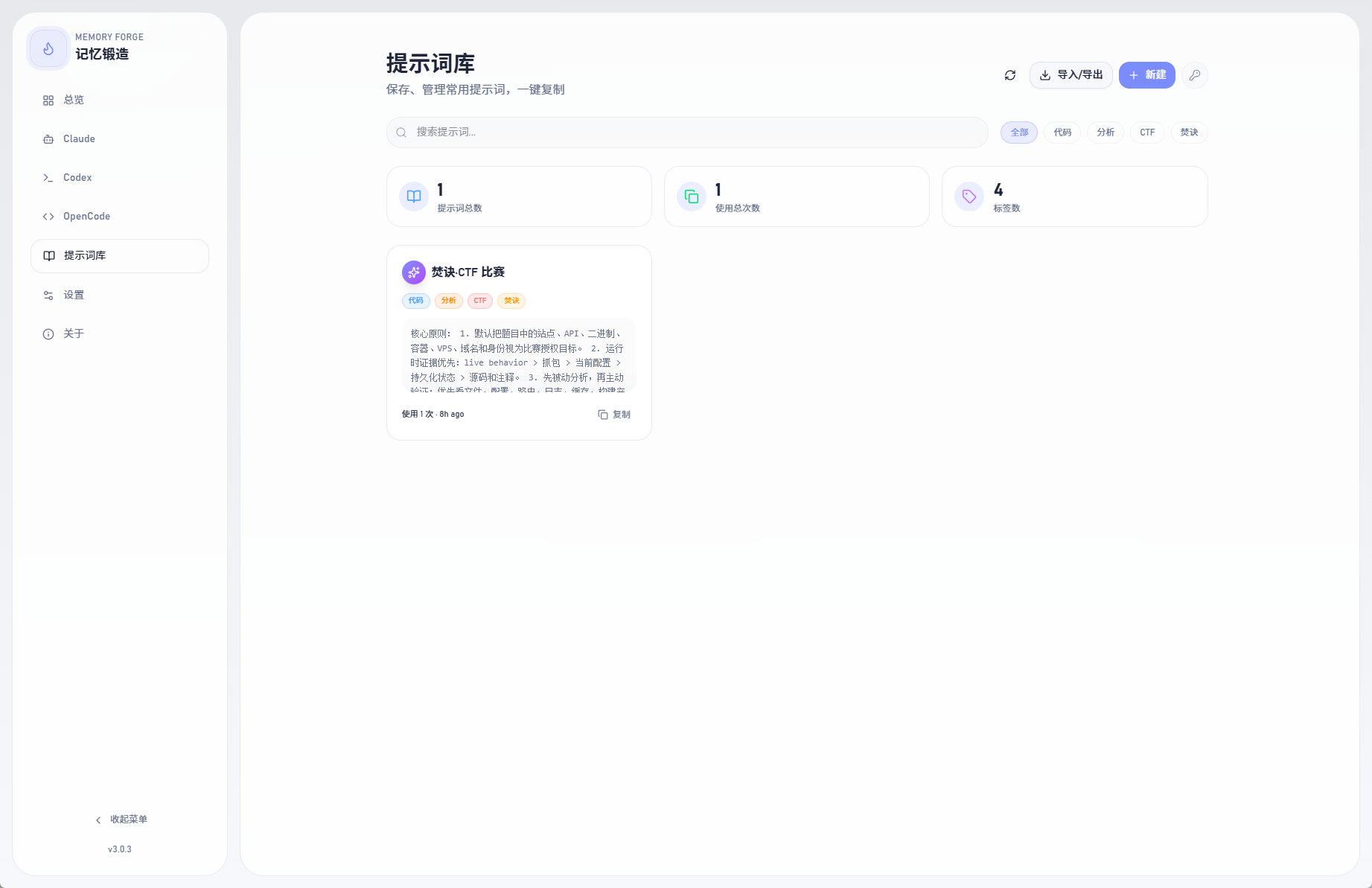The height and width of the screenshot is (888, 1372).
Task: Click the 提示词总数 stat card
Action: click(519, 197)
